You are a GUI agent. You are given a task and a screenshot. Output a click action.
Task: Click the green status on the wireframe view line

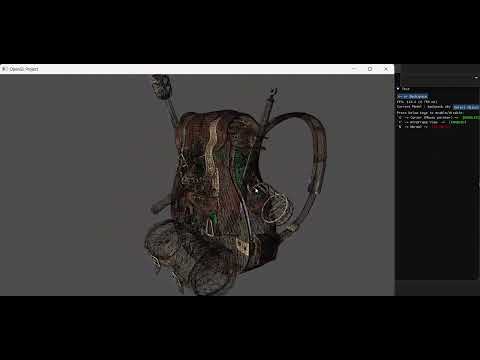point(457,122)
